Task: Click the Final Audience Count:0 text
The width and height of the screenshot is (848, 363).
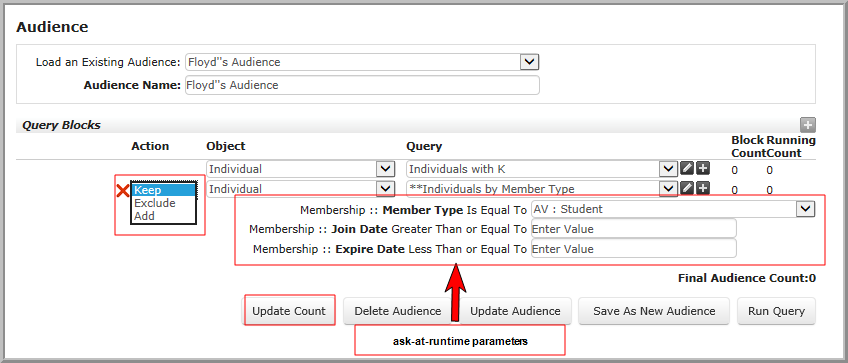Action: pos(746,279)
